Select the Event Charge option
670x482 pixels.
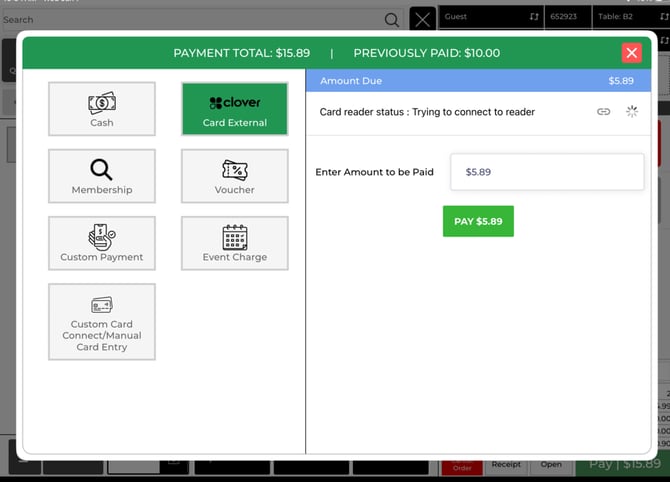pyautogui.click(x=234, y=243)
